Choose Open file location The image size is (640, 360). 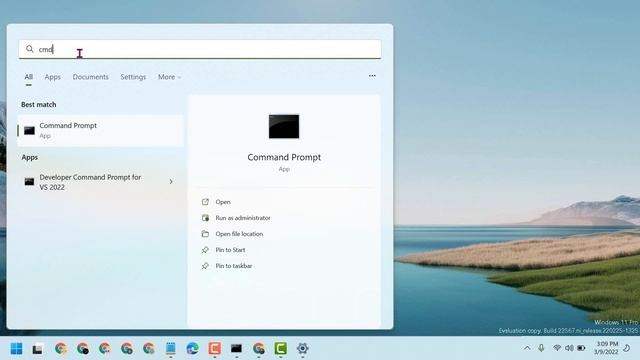point(239,234)
